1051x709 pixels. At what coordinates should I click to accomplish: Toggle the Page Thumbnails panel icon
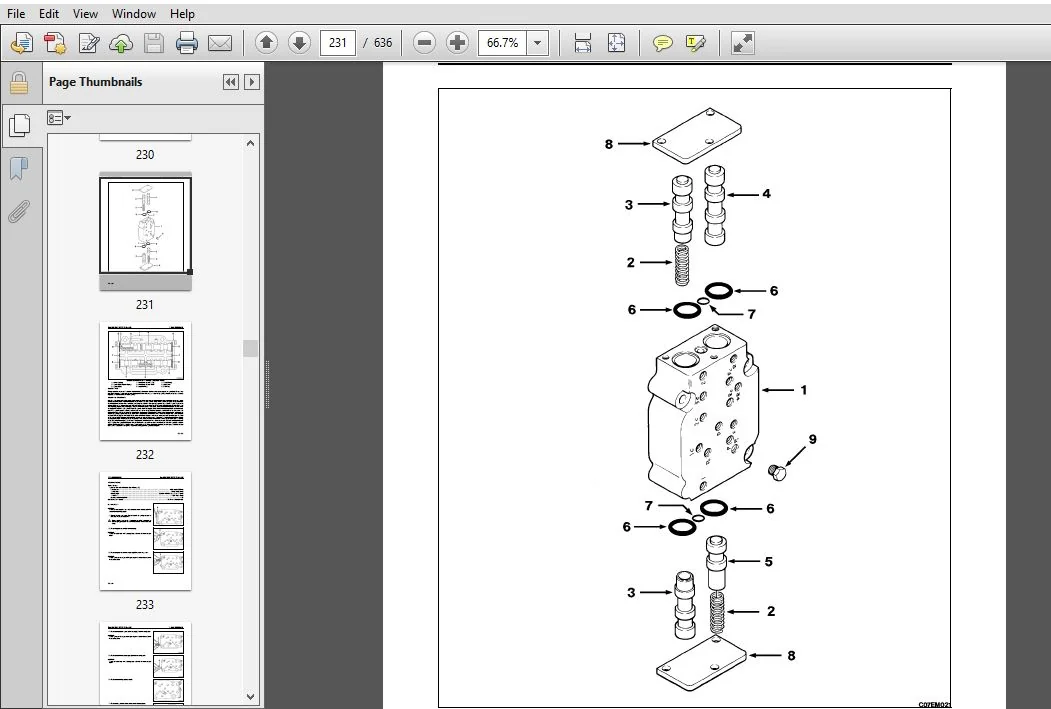(20, 125)
